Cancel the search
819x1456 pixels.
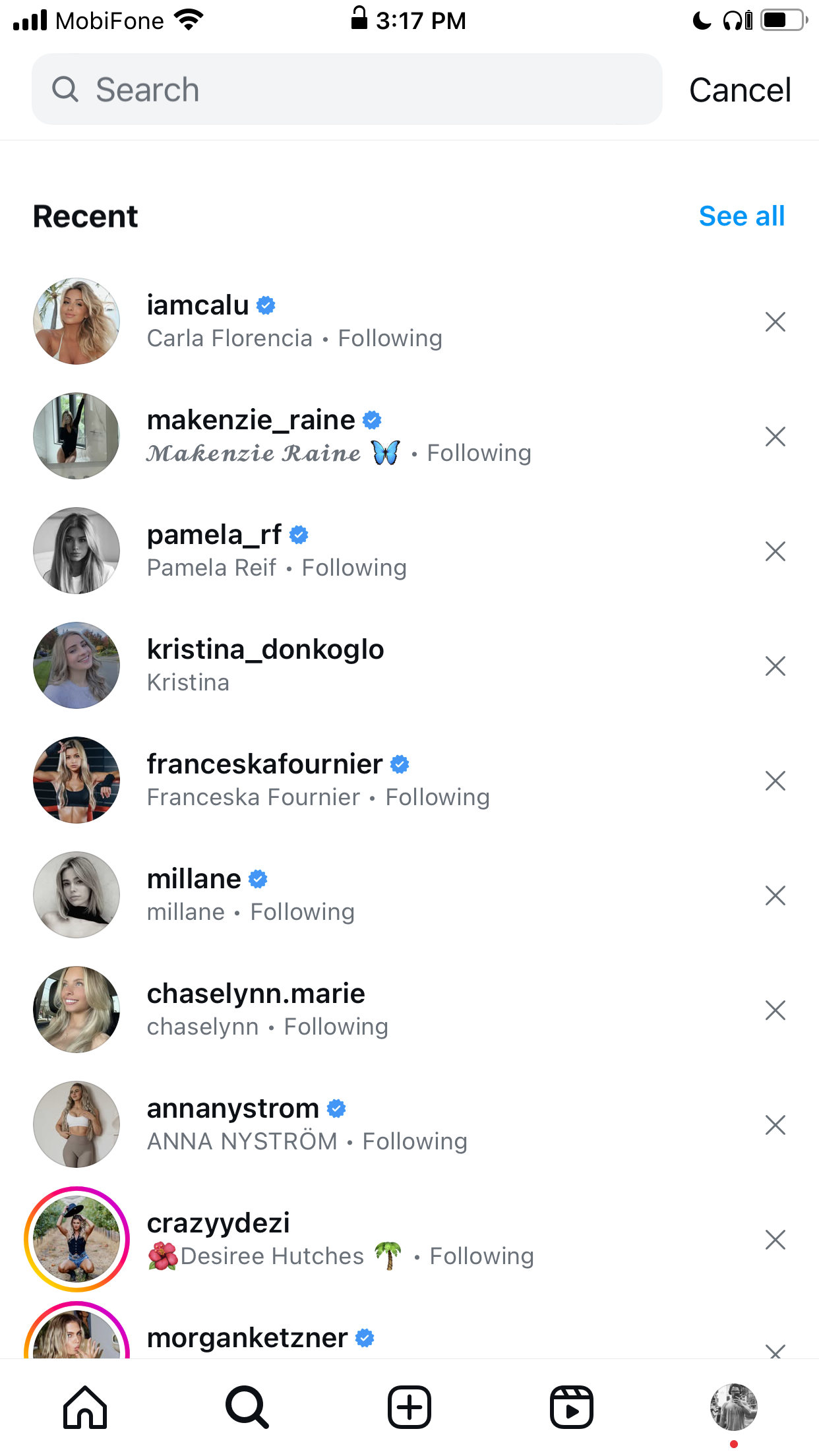pos(740,90)
